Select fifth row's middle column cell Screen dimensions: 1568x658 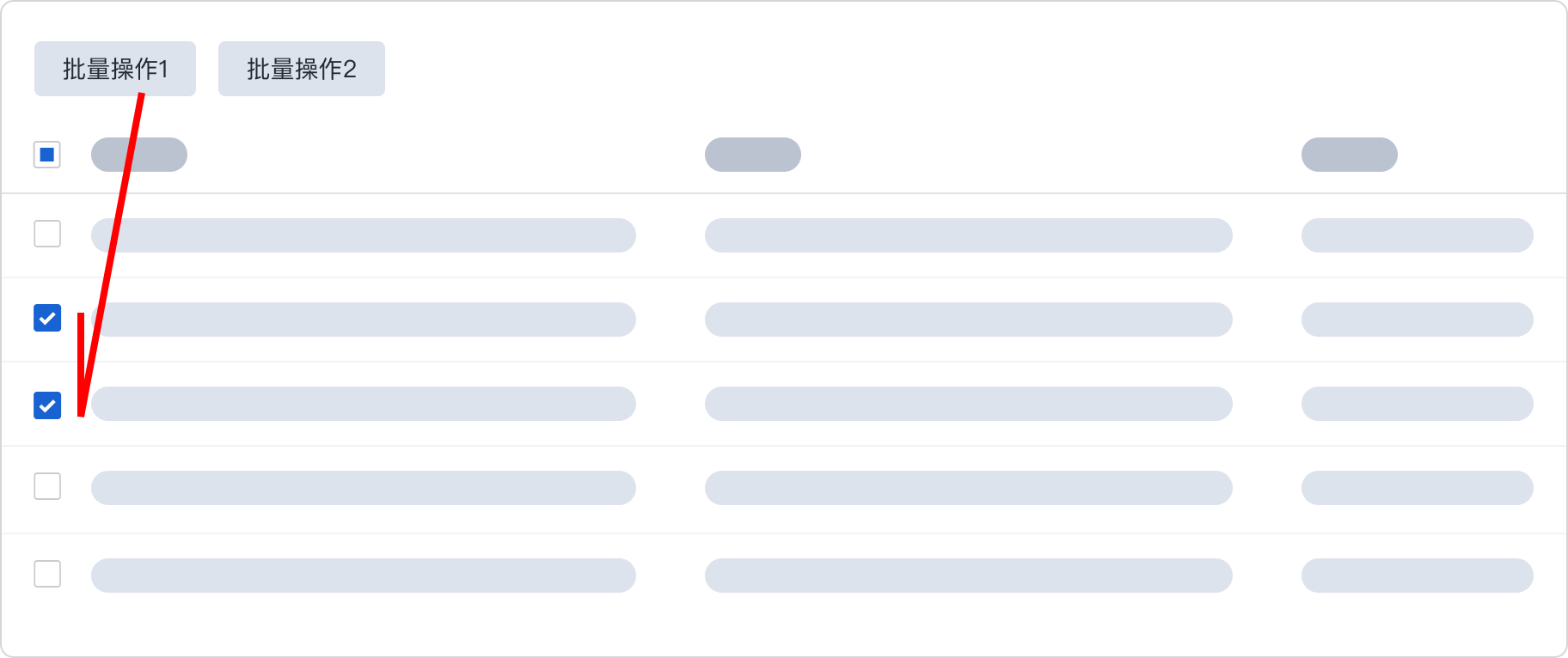tap(968, 576)
